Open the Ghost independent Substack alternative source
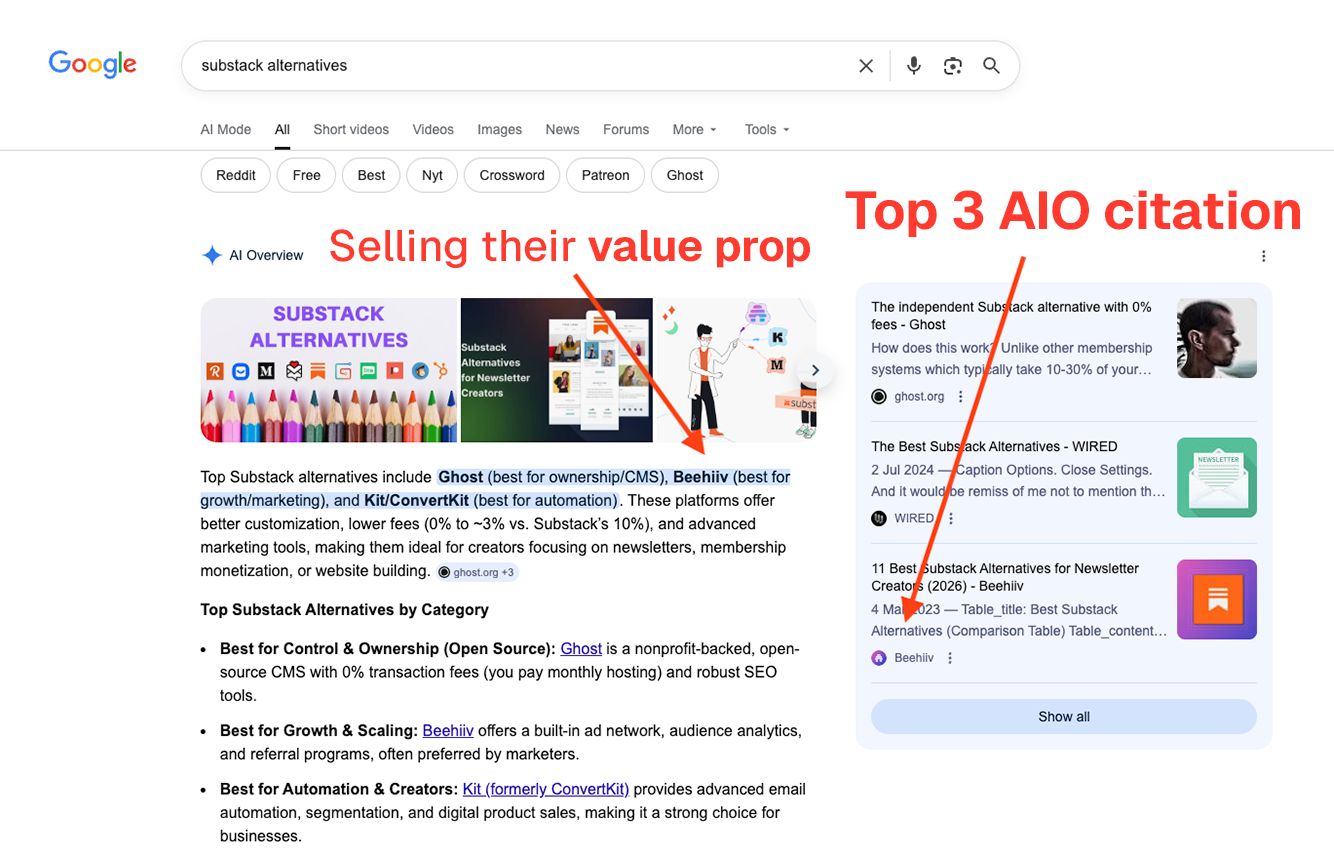Image resolution: width=1334 pixels, height=857 pixels. pos(1011,316)
